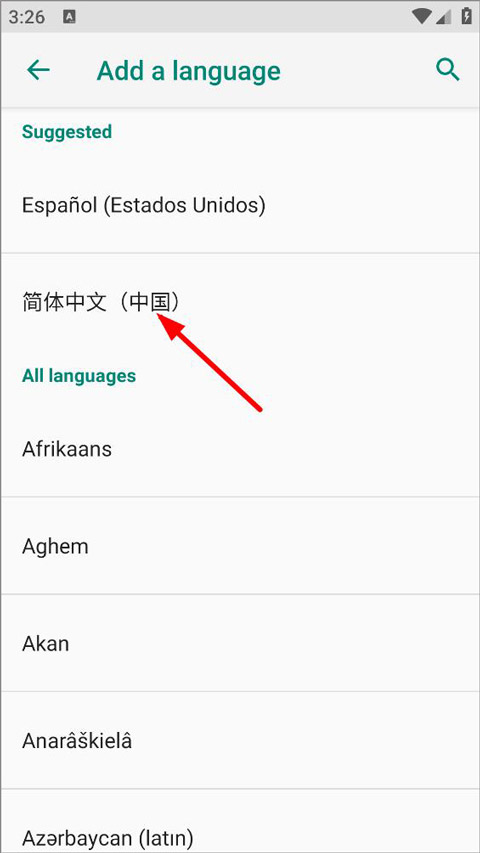Tap the 3:26 clock in status bar

(x=27, y=17)
